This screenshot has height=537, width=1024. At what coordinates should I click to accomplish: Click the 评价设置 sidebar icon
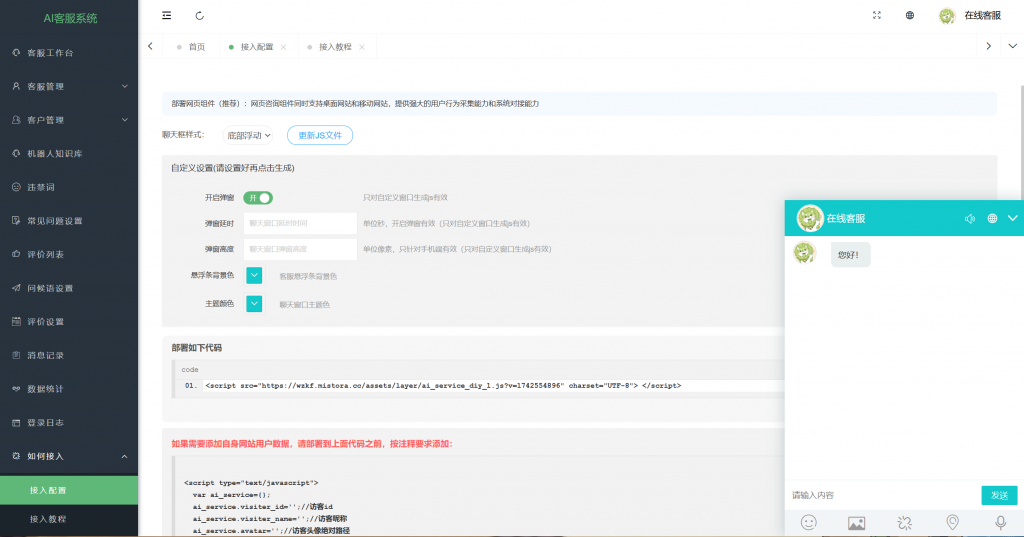16,321
